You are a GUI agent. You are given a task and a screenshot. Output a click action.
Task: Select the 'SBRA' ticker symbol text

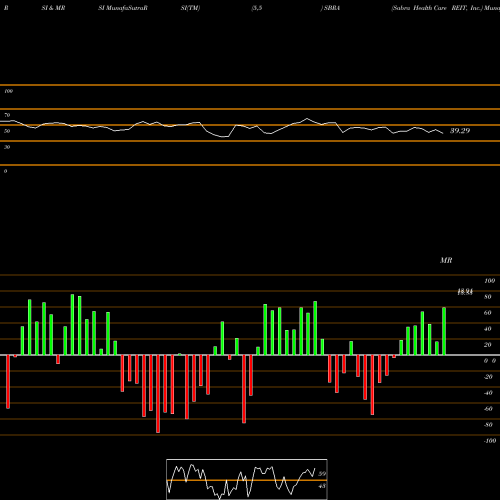pyautogui.click(x=332, y=8)
